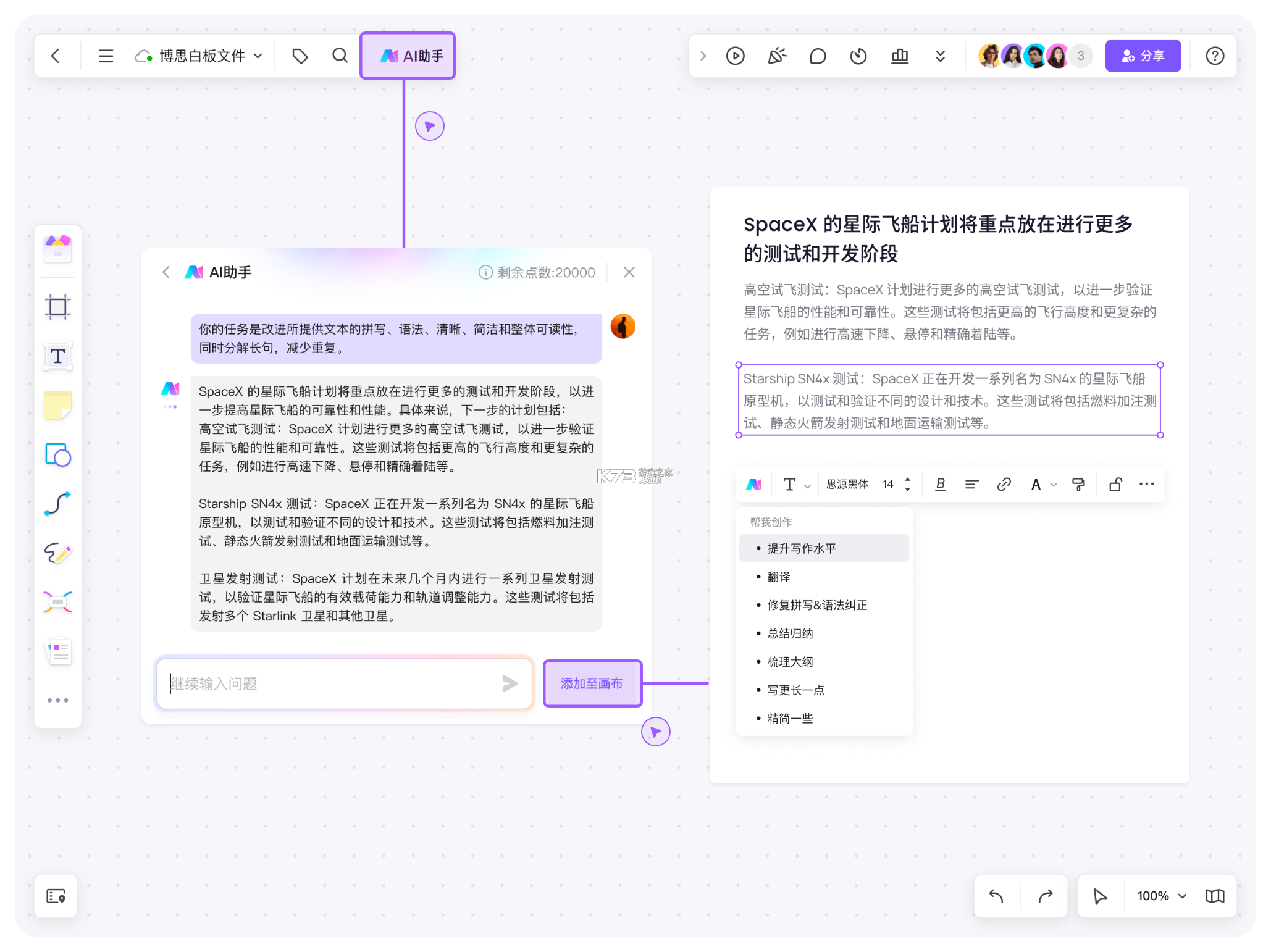Select the curved connector line tool
Image resolution: width=1271 pixels, height=952 pixels.
point(58,504)
